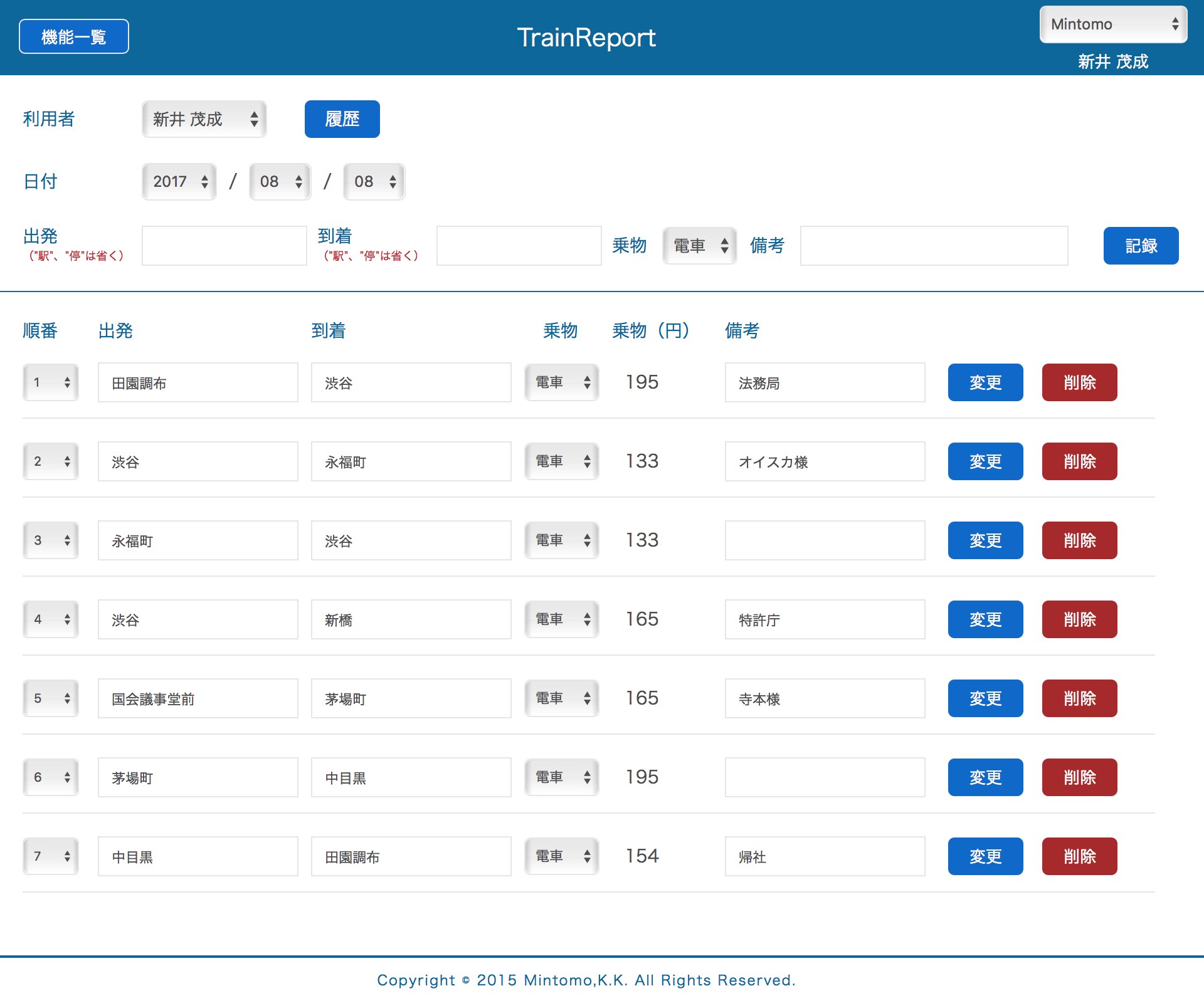Open the 利用者 user dropdown showing 新井 茂成

click(204, 119)
